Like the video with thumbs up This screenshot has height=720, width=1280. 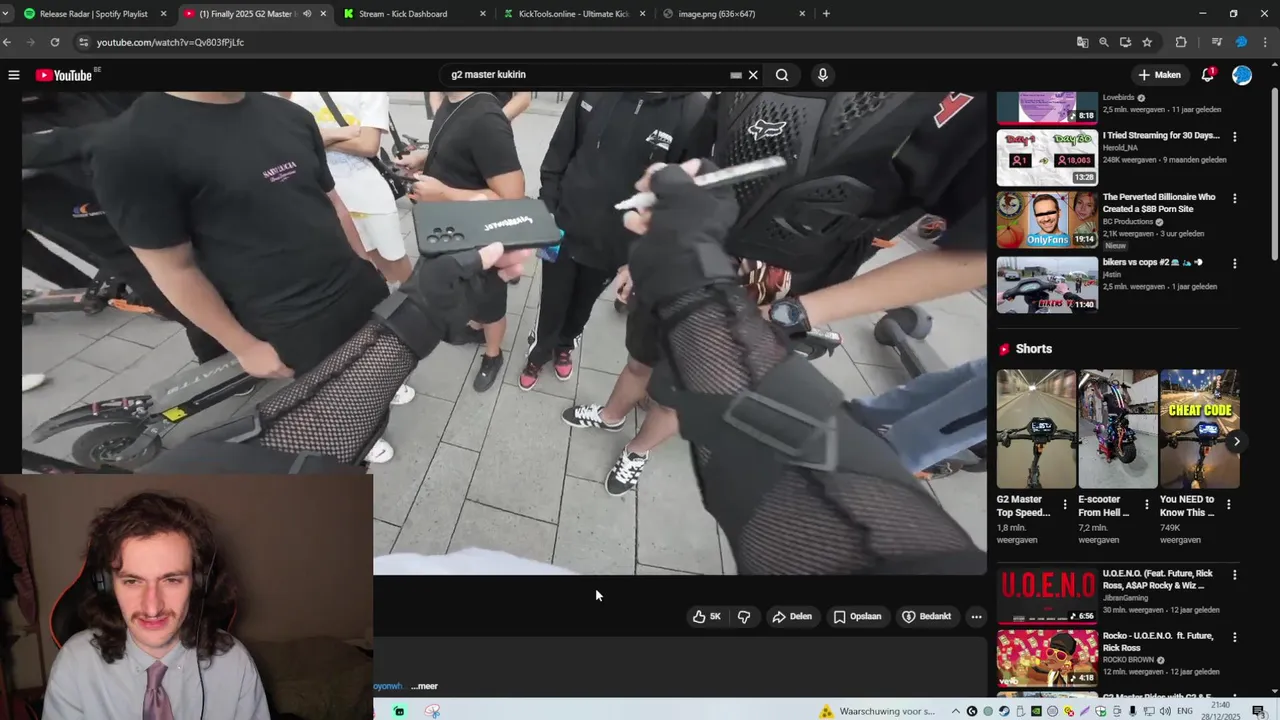pyautogui.click(x=707, y=616)
